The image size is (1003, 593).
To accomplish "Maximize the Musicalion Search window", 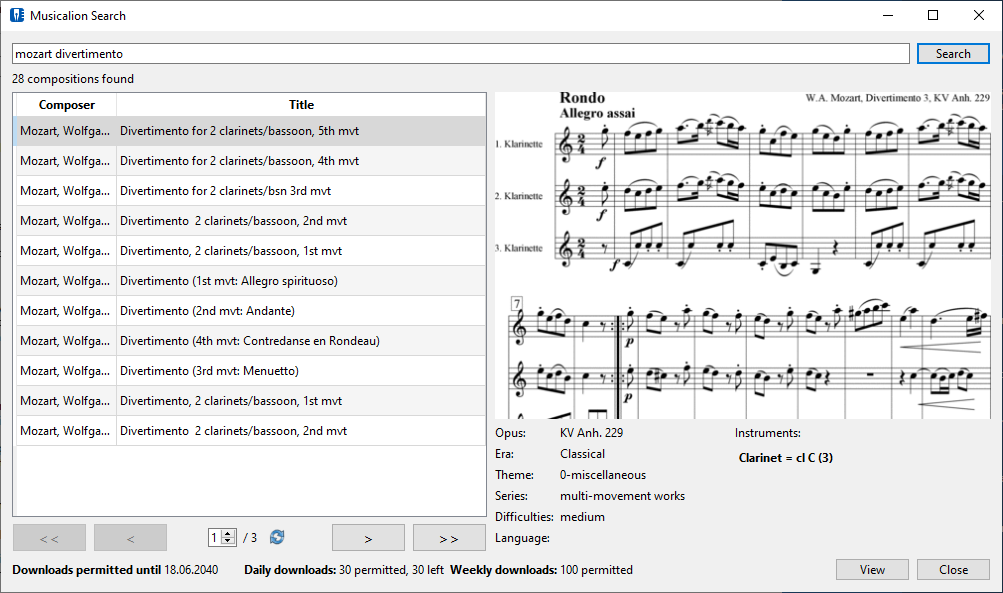I will click(933, 15).
